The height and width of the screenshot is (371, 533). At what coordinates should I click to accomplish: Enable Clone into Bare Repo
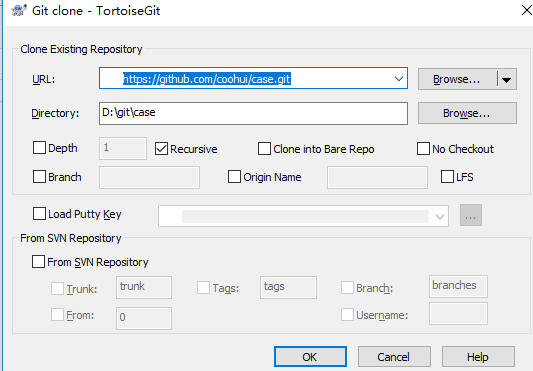point(264,149)
